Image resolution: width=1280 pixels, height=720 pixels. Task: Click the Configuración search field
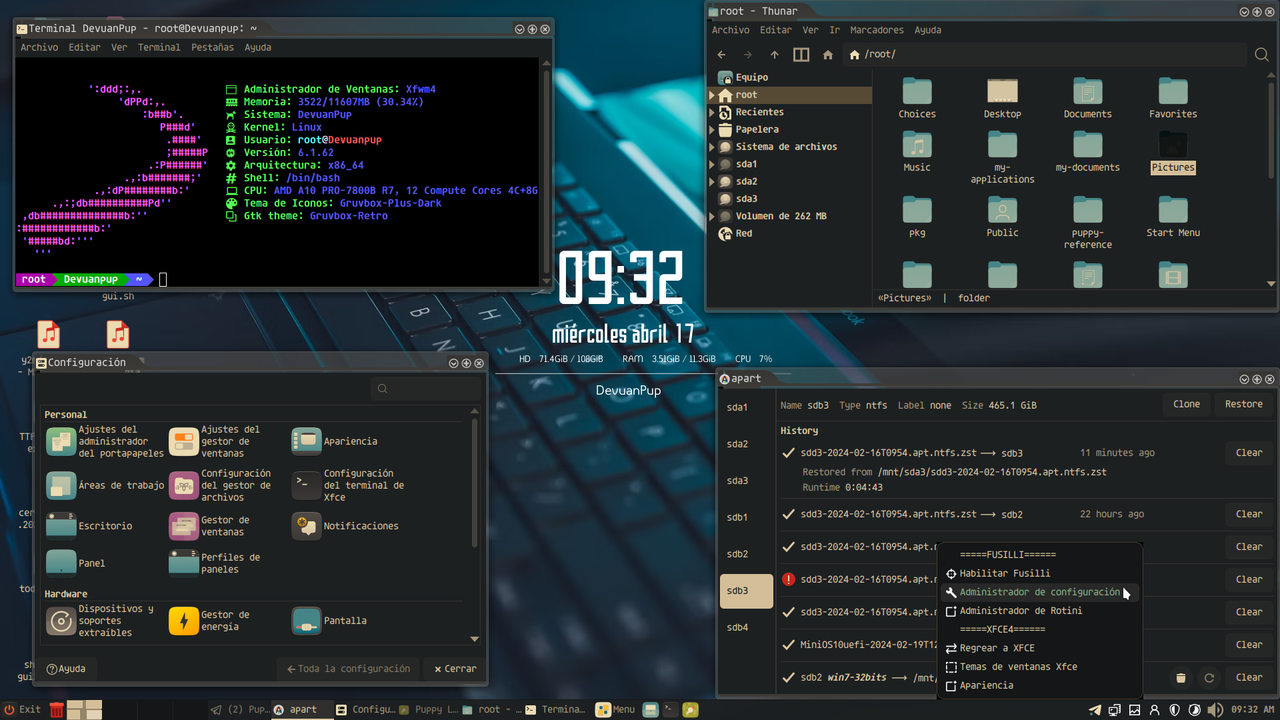pos(424,389)
